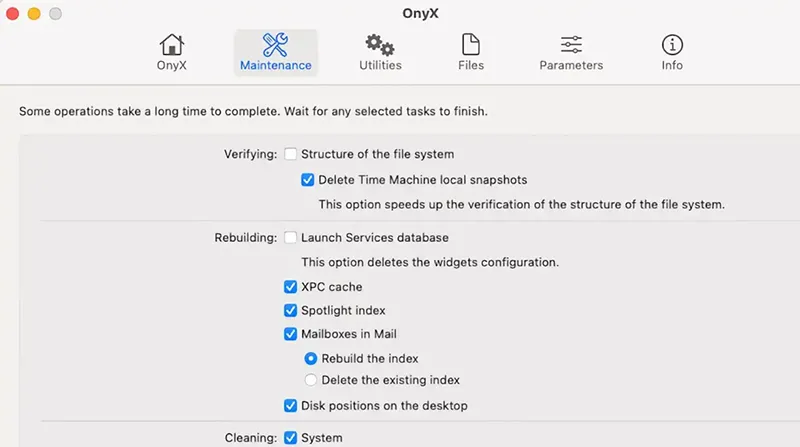The height and width of the screenshot is (447, 800).
Task: Select Rebuild the index radio option
Action: pos(310,359)
